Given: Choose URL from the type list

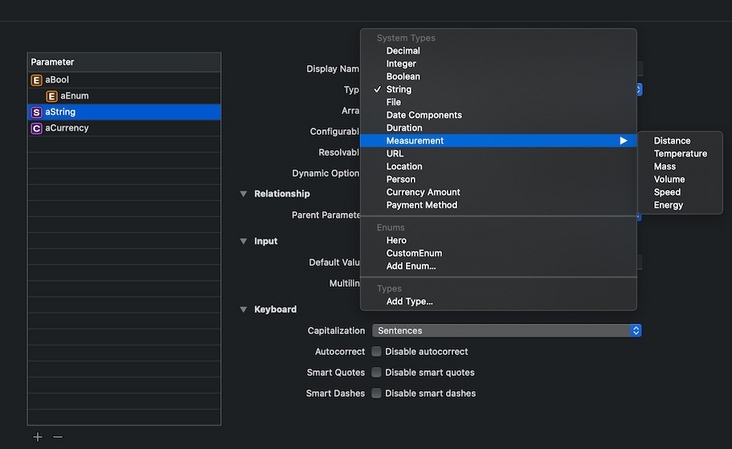Looking at the screenshot, I should (x=499, y=154).
